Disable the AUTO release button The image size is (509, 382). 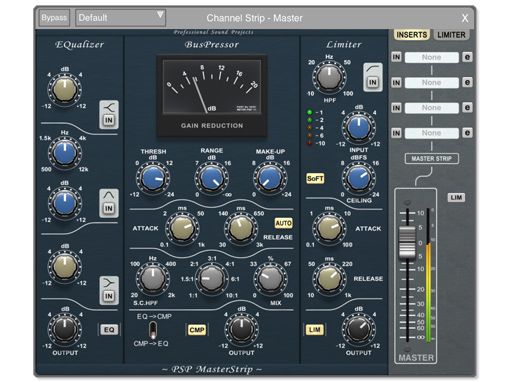pos(283,223)
